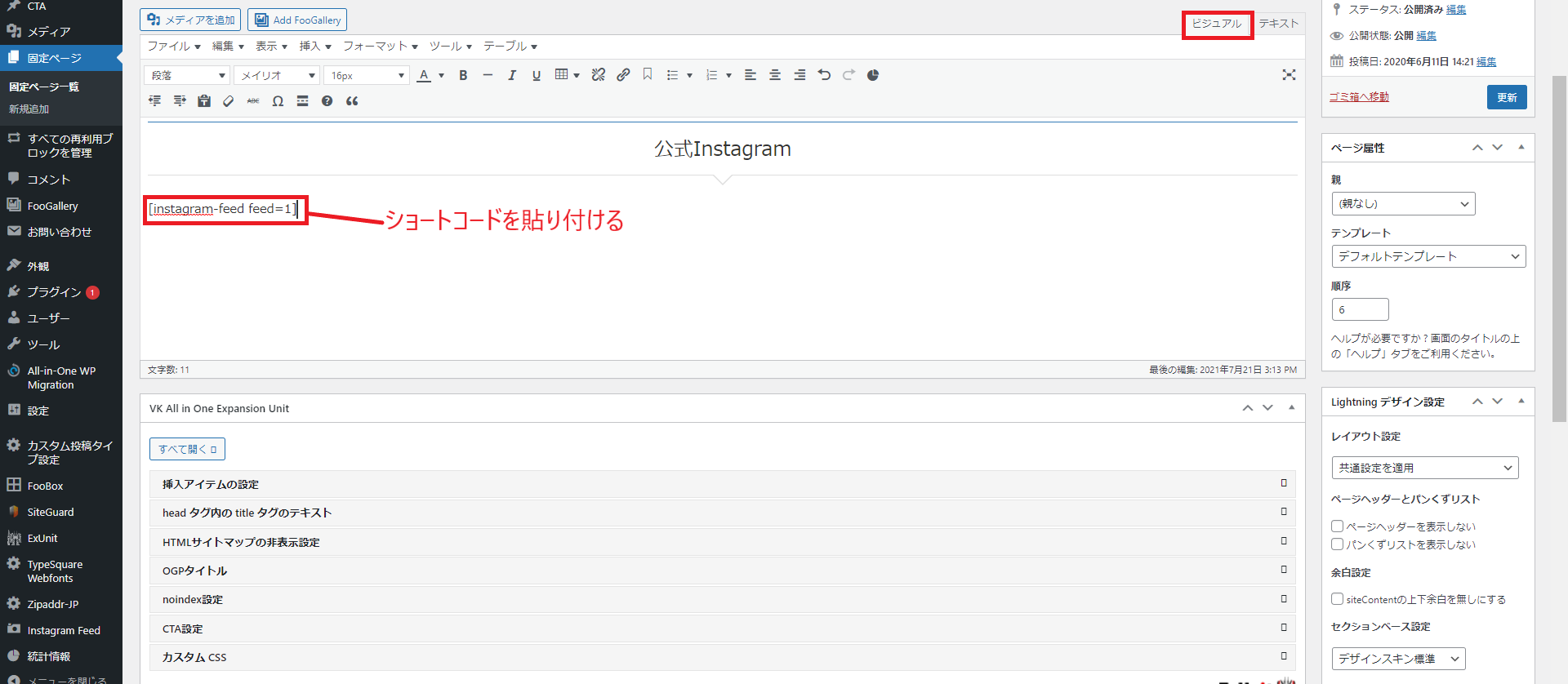Click the blue 更新 button
Viewport: 1568px width, 684px height.
point(1506,97)
